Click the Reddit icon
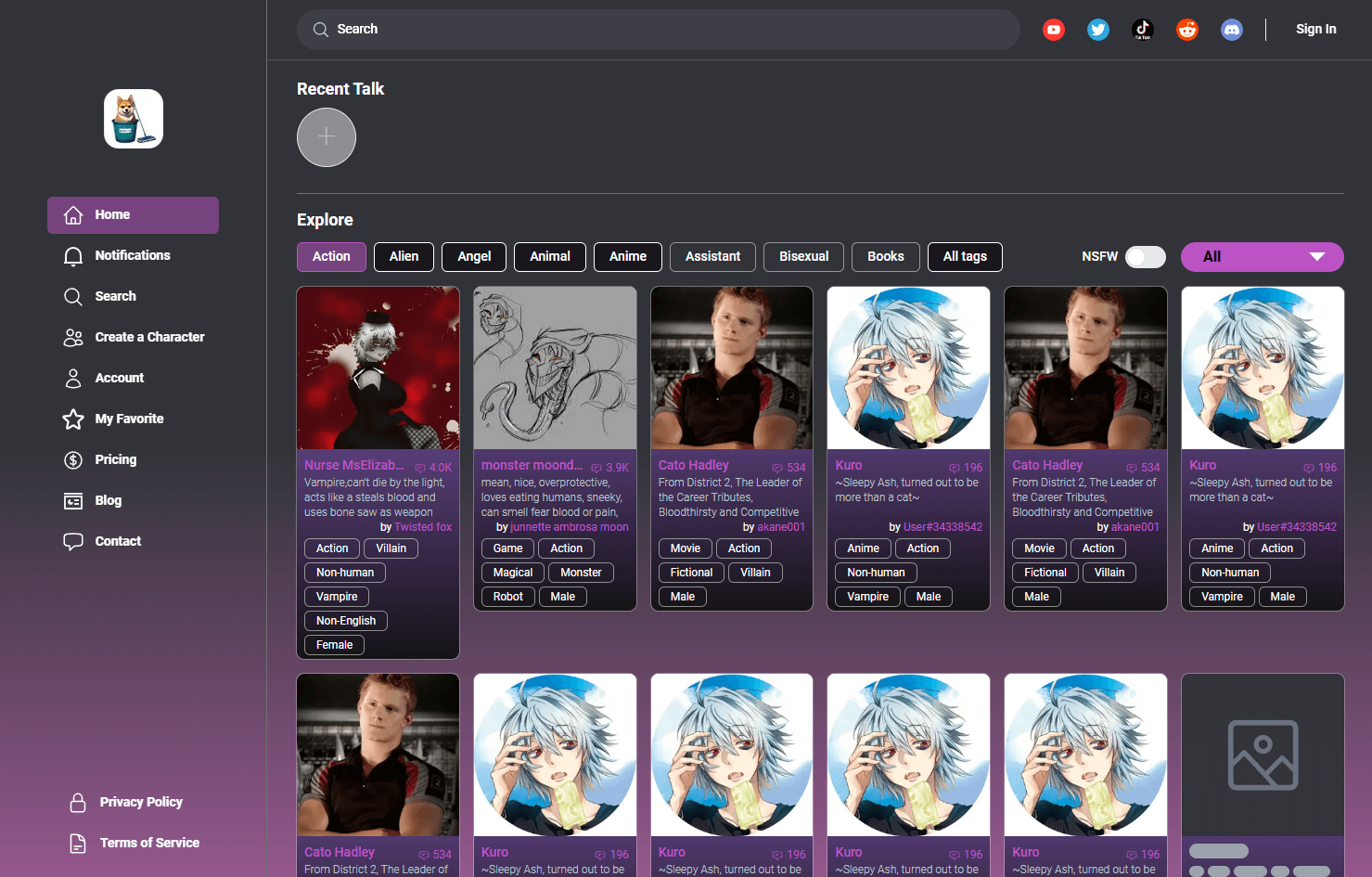 pyautogui.click(x=1186, y=30)
